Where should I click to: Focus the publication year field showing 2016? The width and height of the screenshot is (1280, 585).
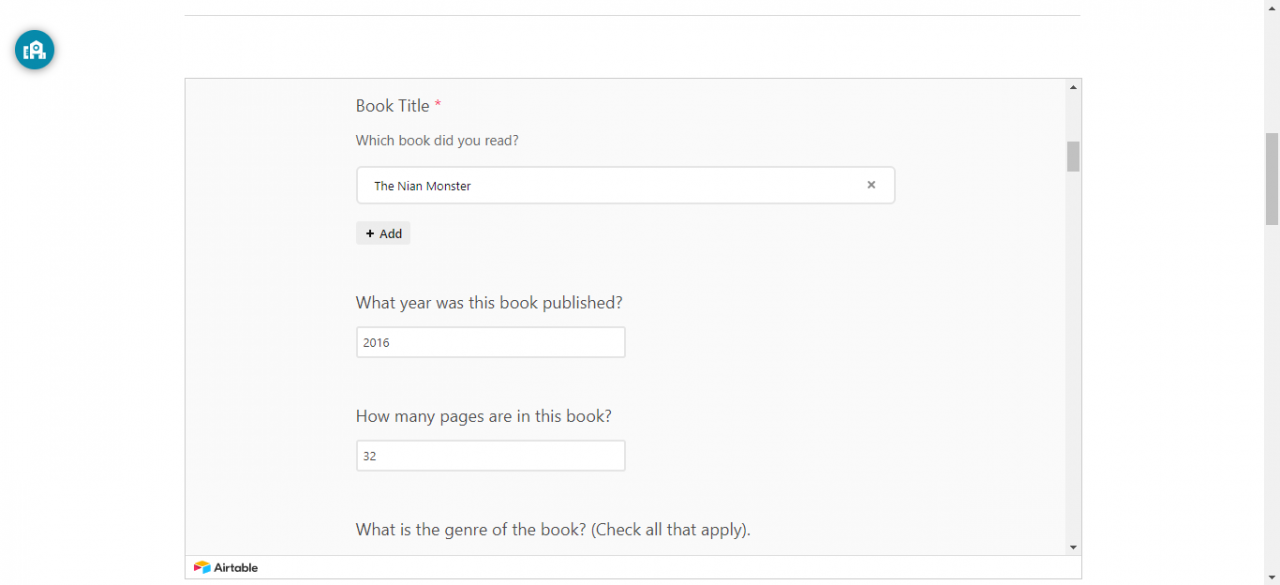[490, 342]
